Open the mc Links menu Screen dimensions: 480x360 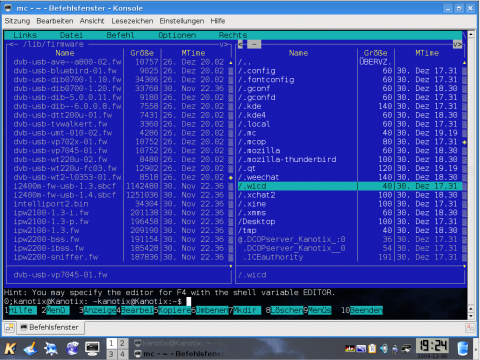click(25, 35)
